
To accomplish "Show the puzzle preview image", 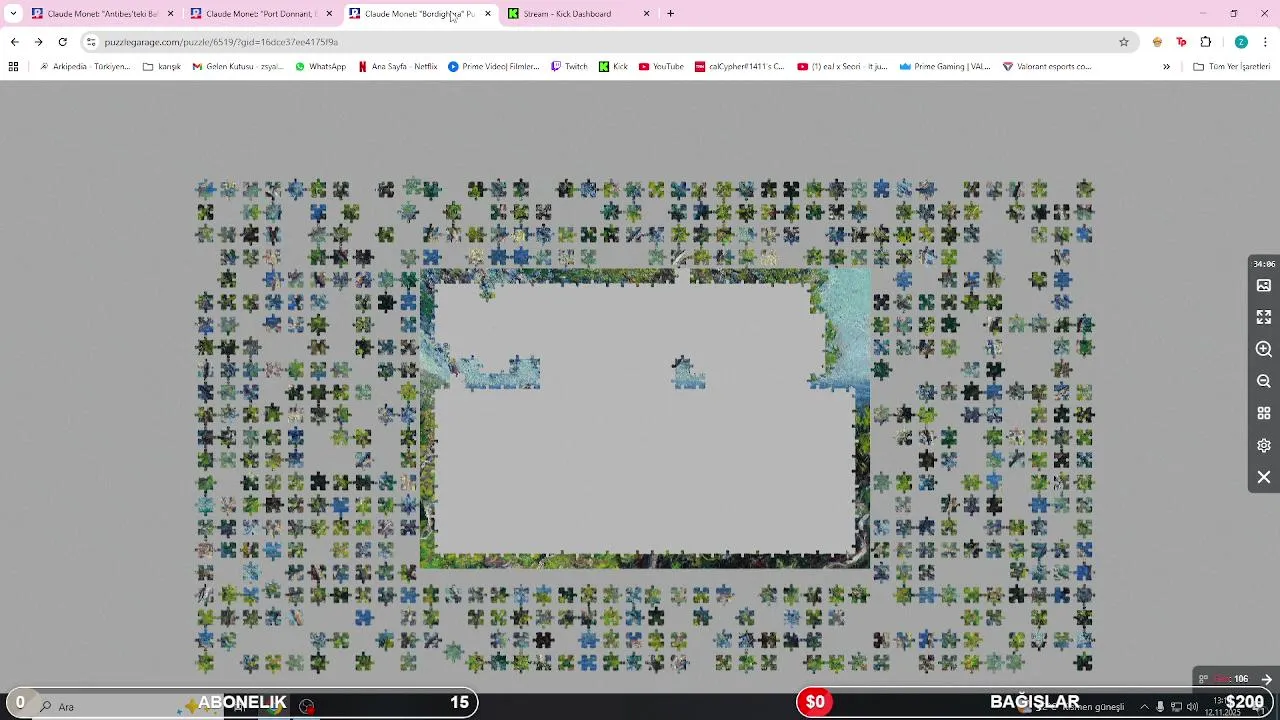I will click(1264, 285).
